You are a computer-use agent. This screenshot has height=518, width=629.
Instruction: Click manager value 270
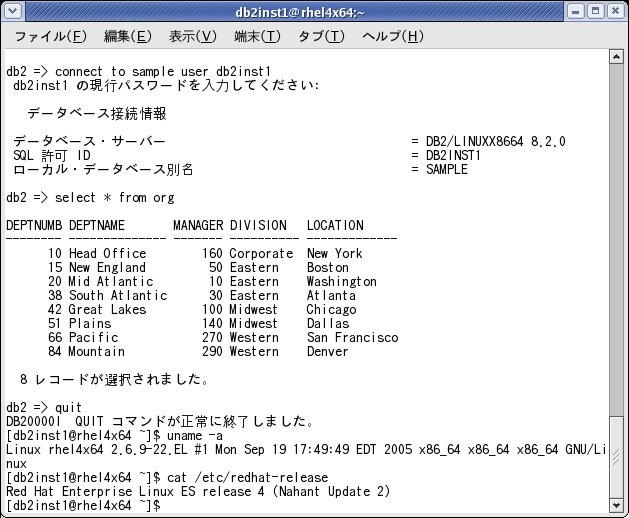click(212, 337)
